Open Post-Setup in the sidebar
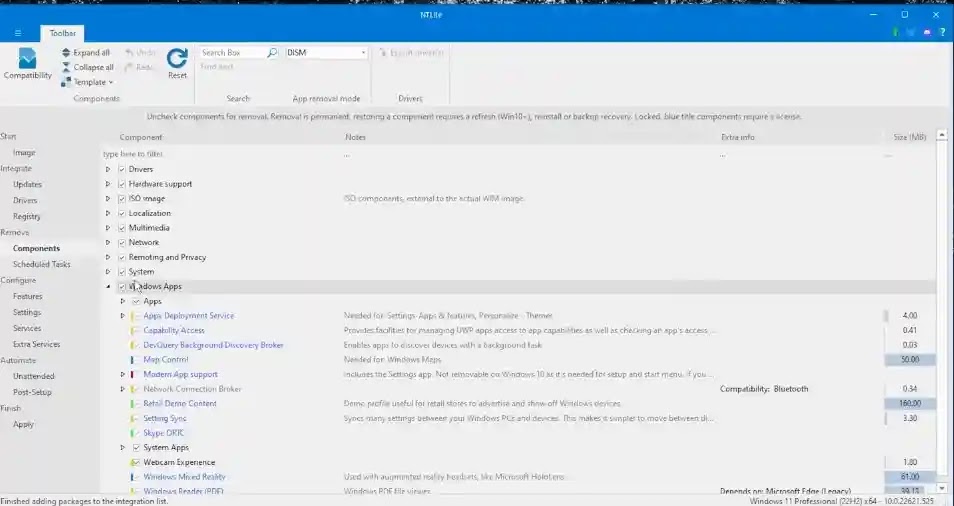 tap(32, 392)
